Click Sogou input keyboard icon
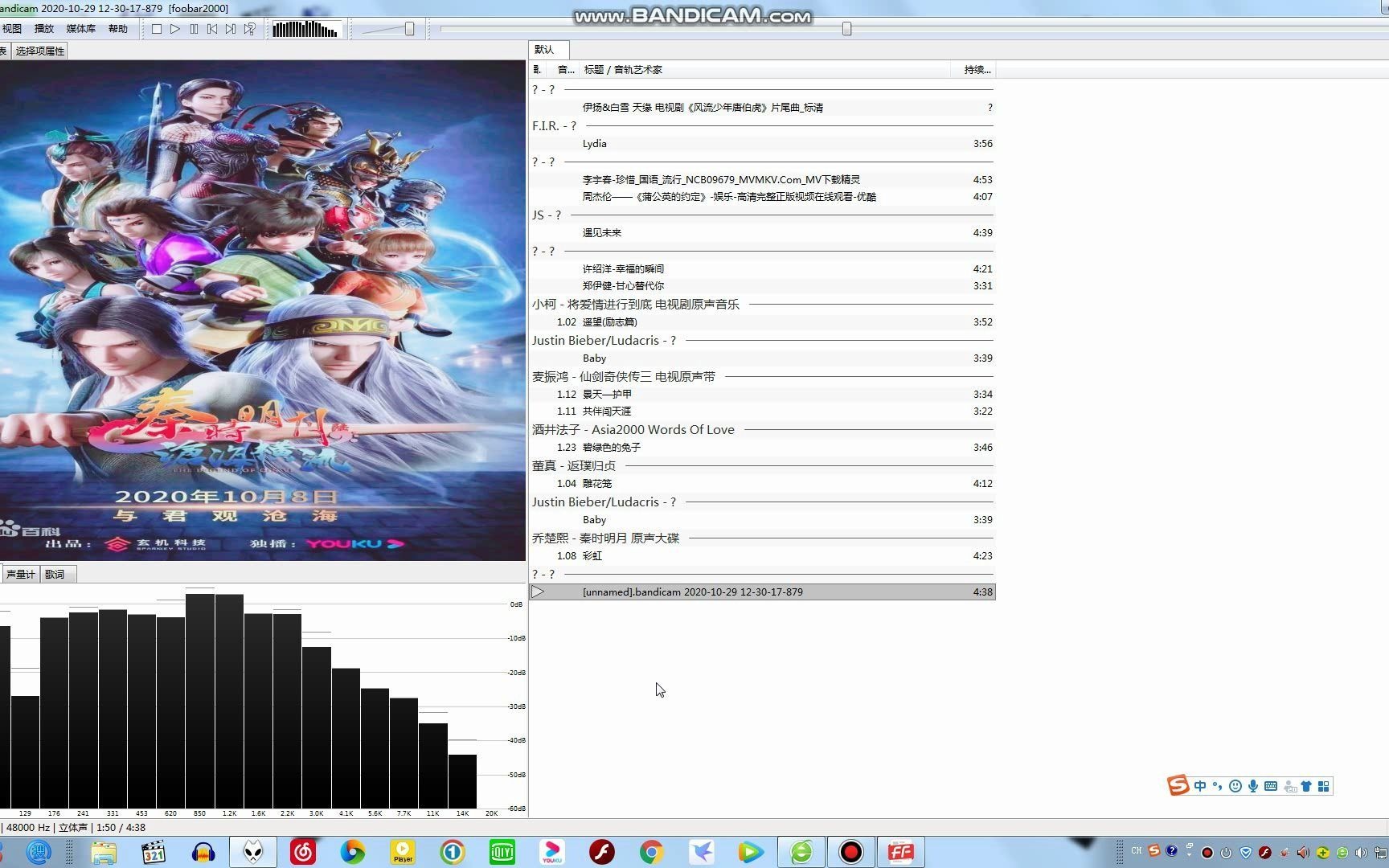The height and width of the screenshot is (868, 1389). tap(1271, 786)
